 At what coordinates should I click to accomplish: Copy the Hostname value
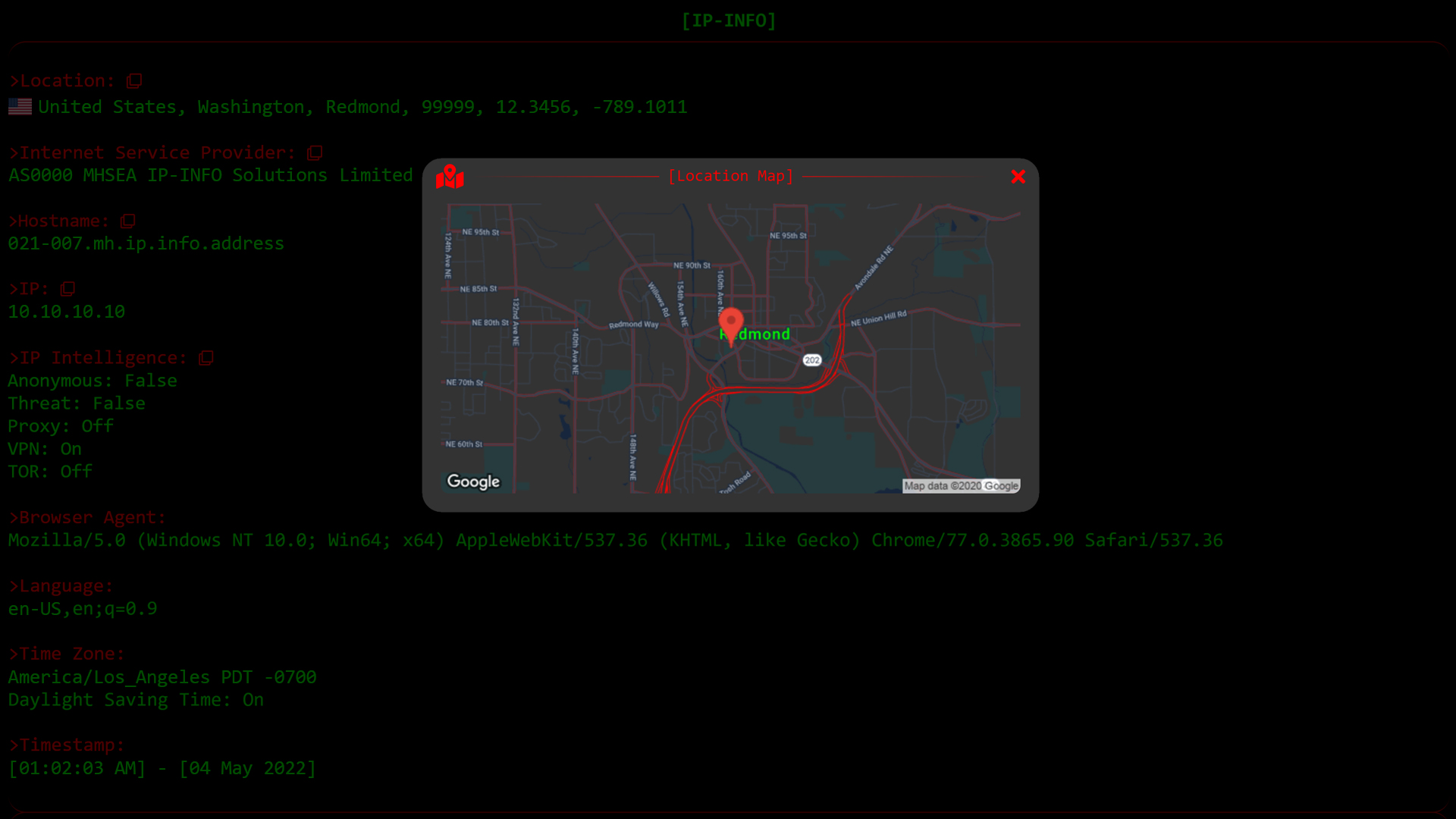coord(128,221)
